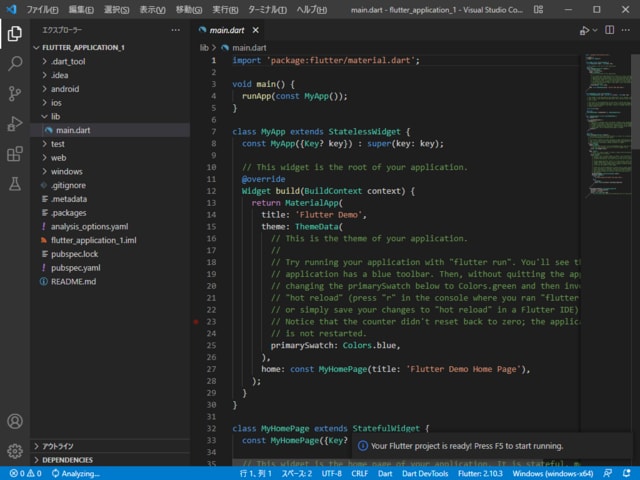Click the code minimap preview
The width and height of the screenshot is (640, 480).
click(605, 120)
